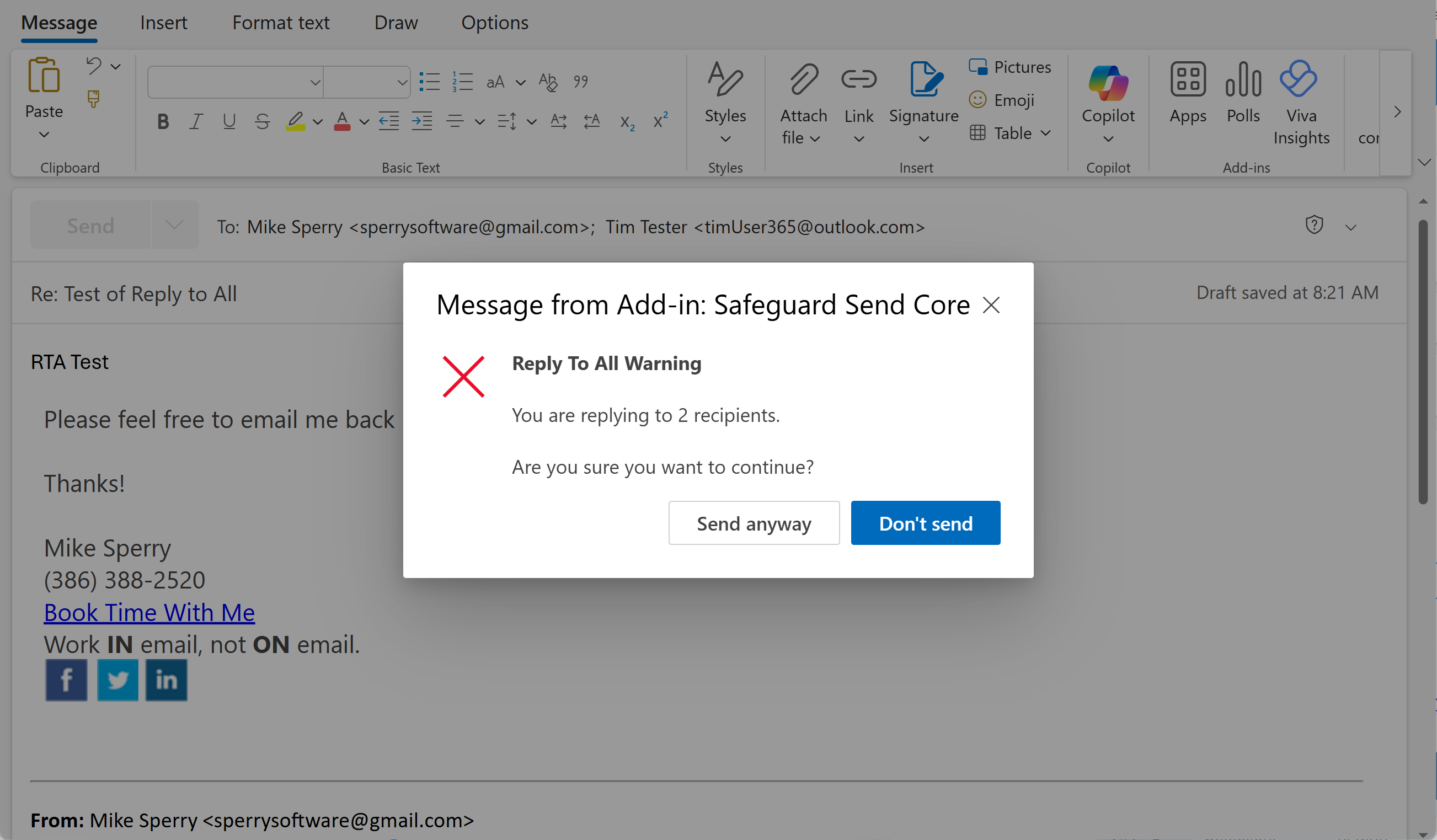This screenshot has height=840, width=1437.
Task: Toggle the bulleted list button
Action: (x=429, y=82)
